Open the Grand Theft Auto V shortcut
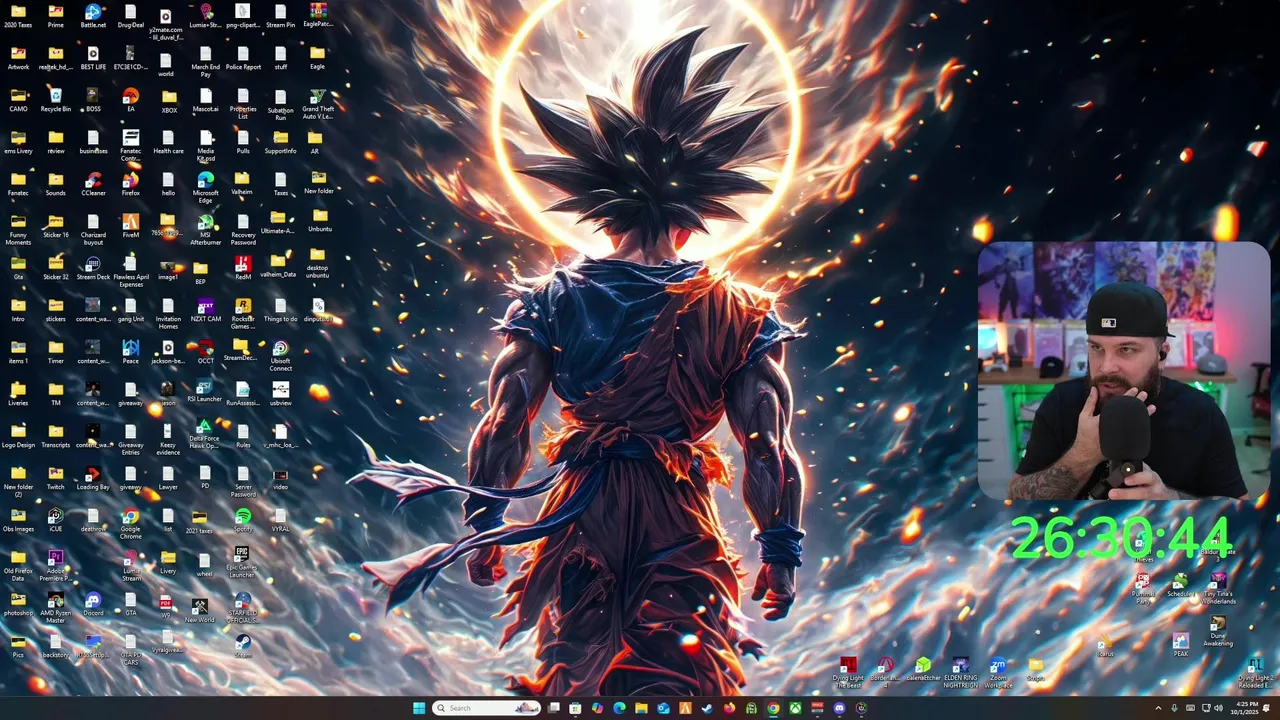Screen dimensions: 1280x720 318,103
